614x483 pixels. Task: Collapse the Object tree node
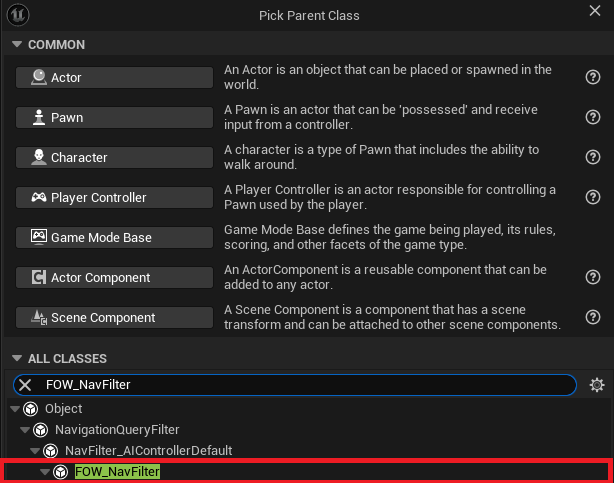[15, 409]
